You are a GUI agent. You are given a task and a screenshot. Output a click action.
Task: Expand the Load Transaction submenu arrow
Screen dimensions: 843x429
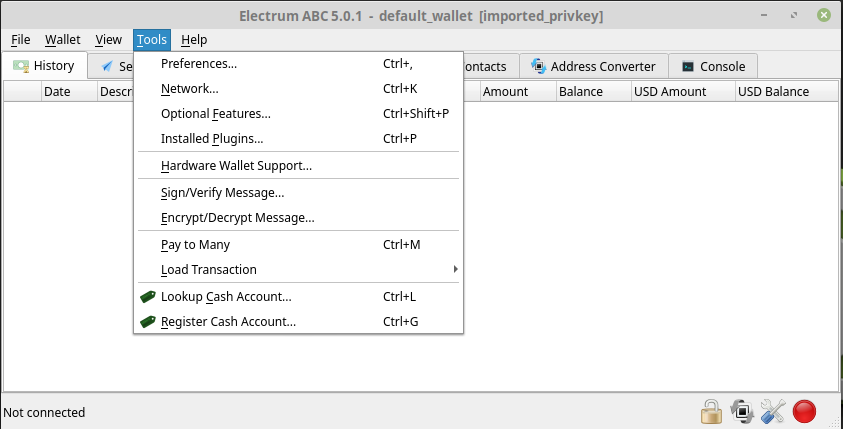[x=455, y=269]
